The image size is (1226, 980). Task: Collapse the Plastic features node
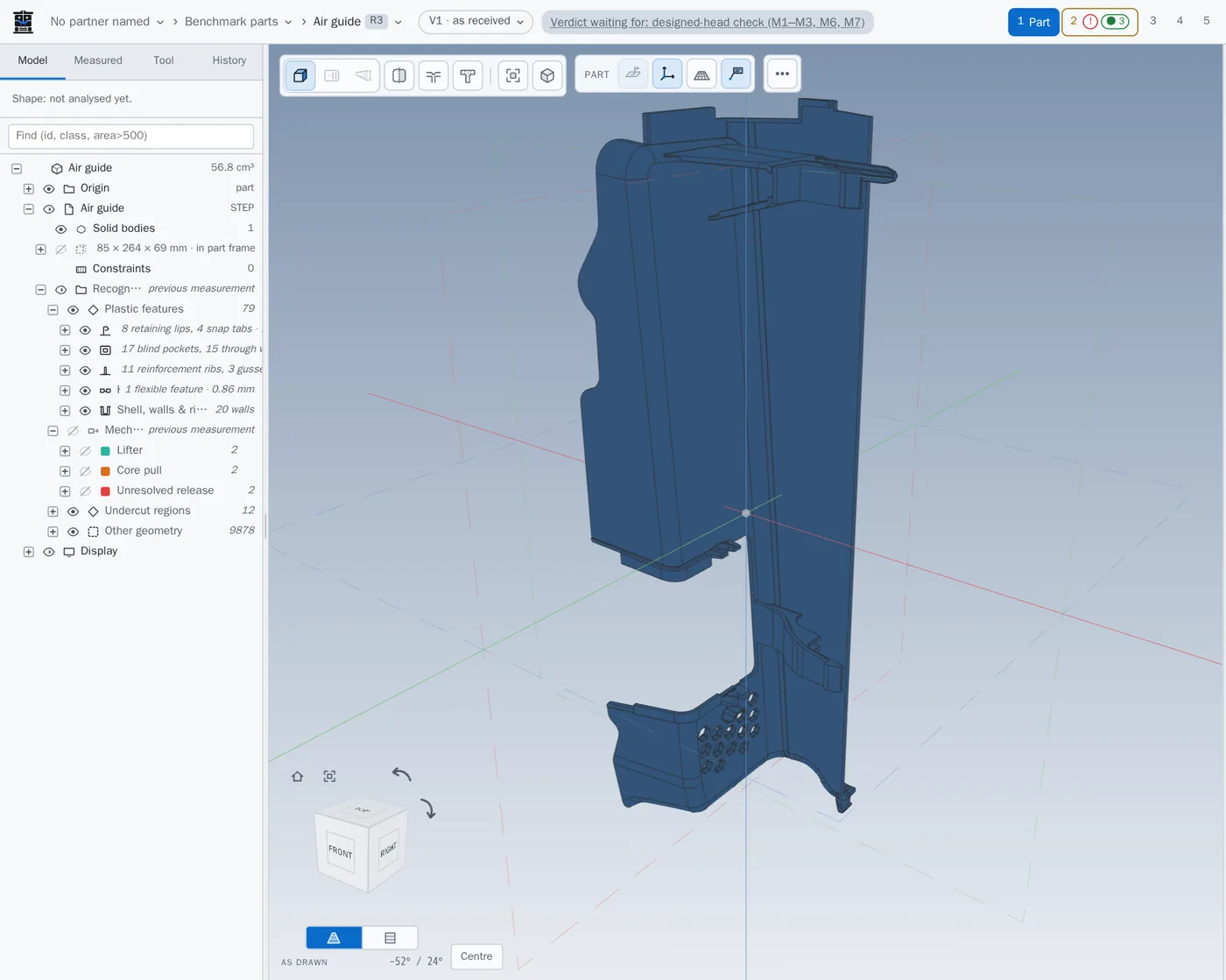click(x=53, y=309)
